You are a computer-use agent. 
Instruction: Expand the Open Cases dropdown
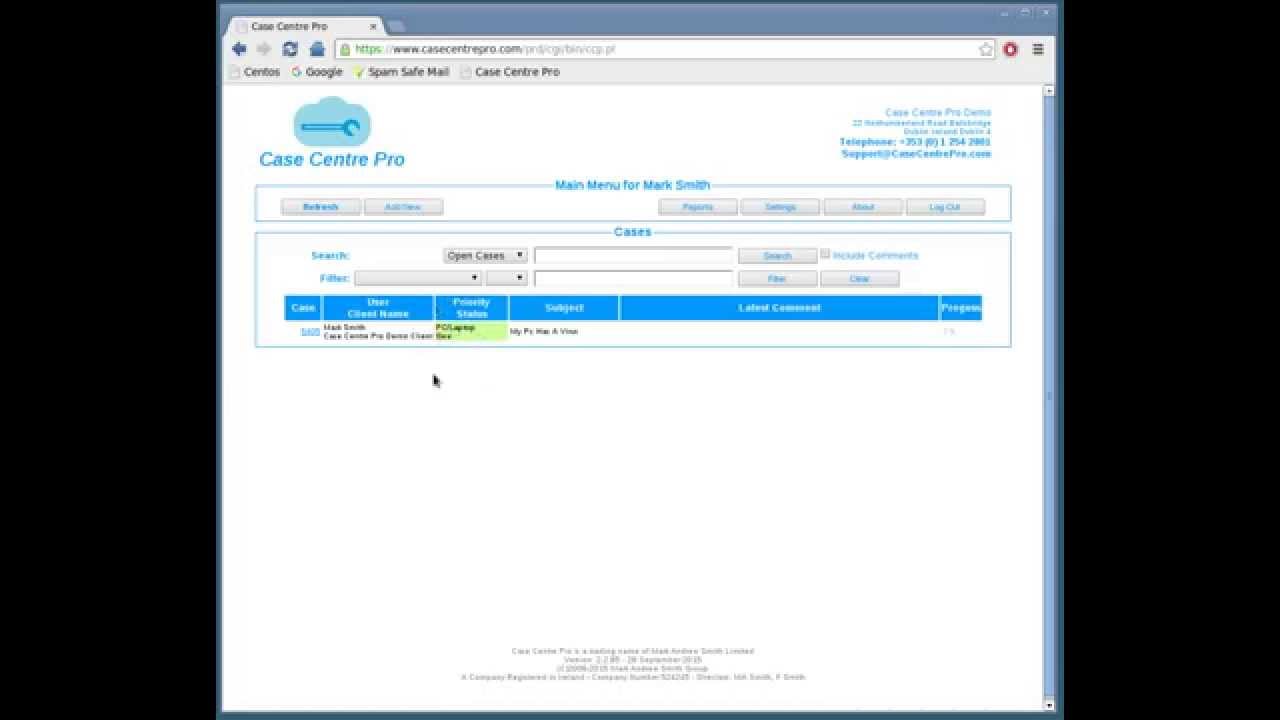click(x=485, y=256)
